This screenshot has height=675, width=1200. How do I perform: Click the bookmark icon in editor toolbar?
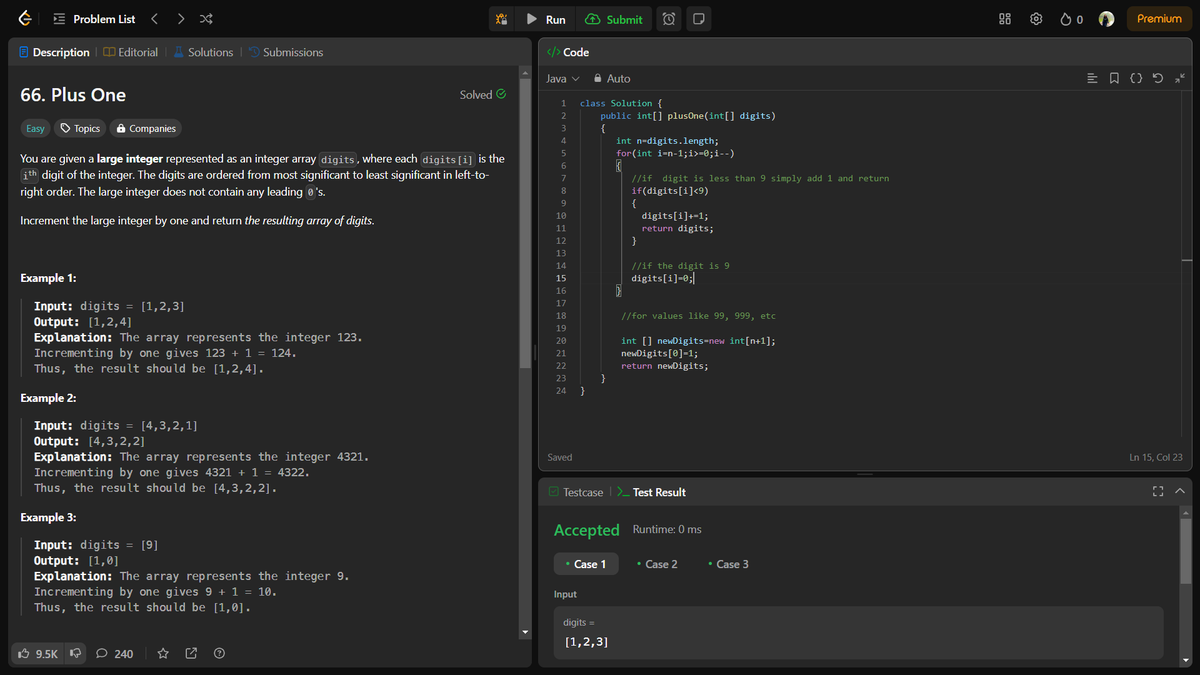click(x=1115, y=78)
